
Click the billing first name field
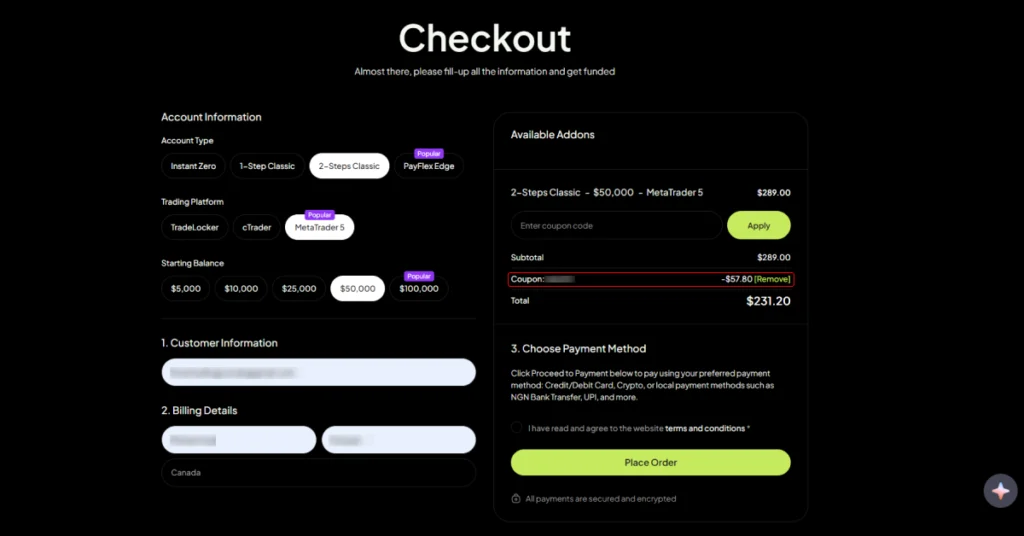239,440
